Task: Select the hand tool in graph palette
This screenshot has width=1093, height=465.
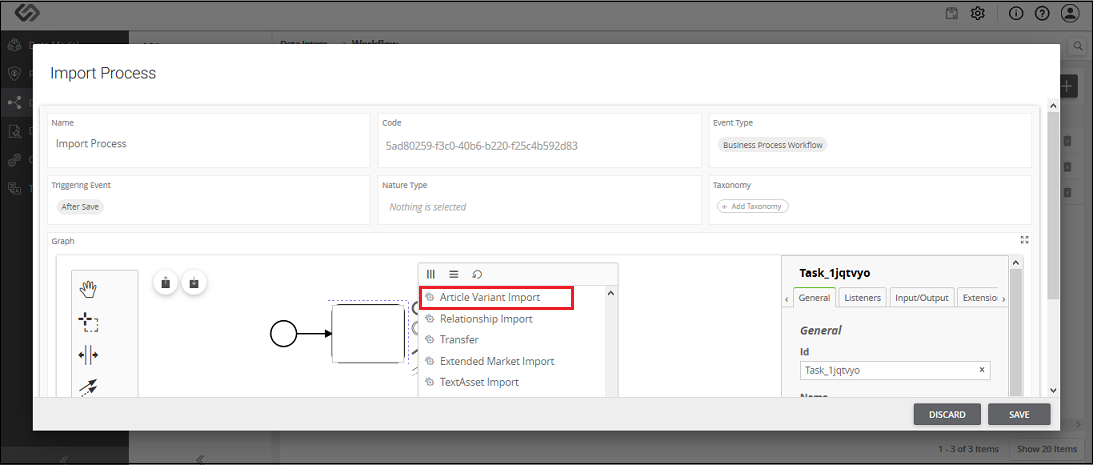Action: point(89,289)
